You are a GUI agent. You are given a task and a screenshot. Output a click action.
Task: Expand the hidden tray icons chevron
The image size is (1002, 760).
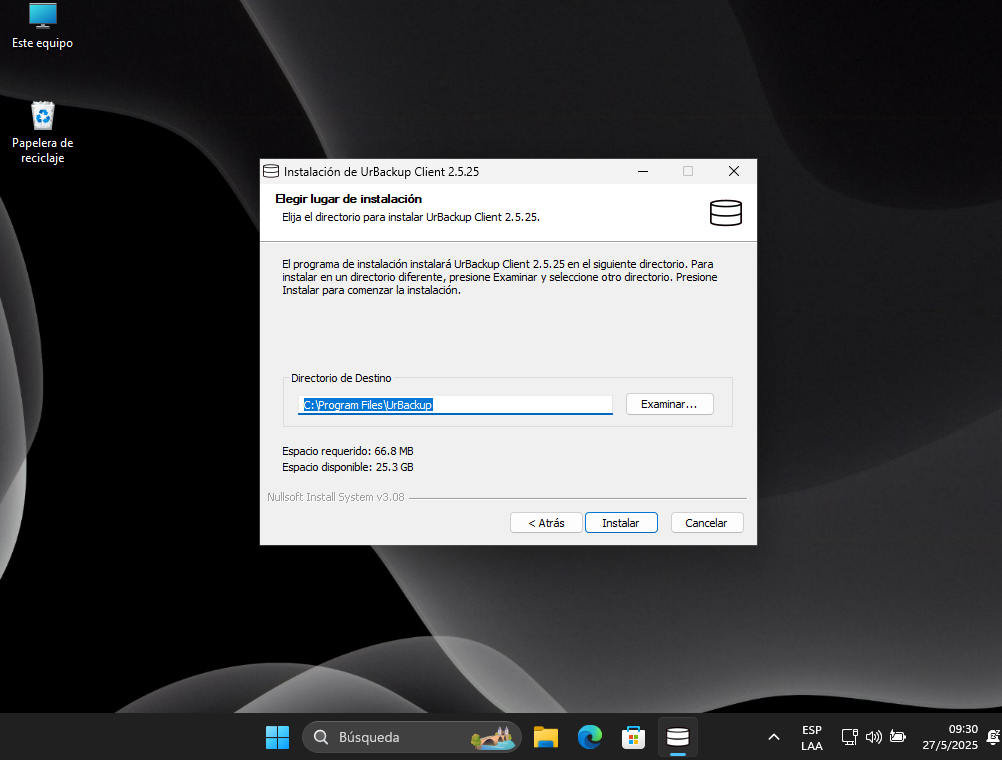[773, 737]
